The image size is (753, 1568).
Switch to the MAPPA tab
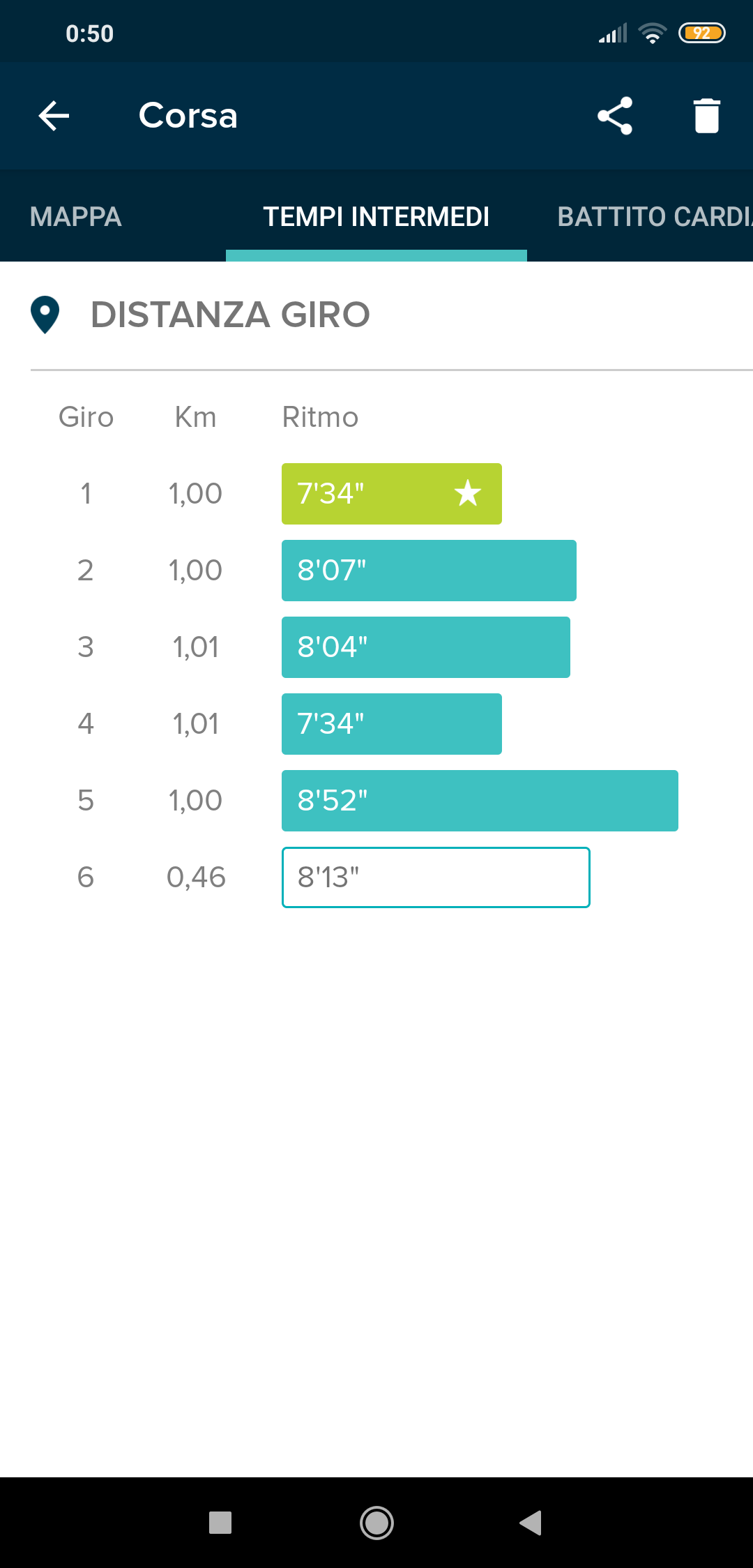point(76,216)
